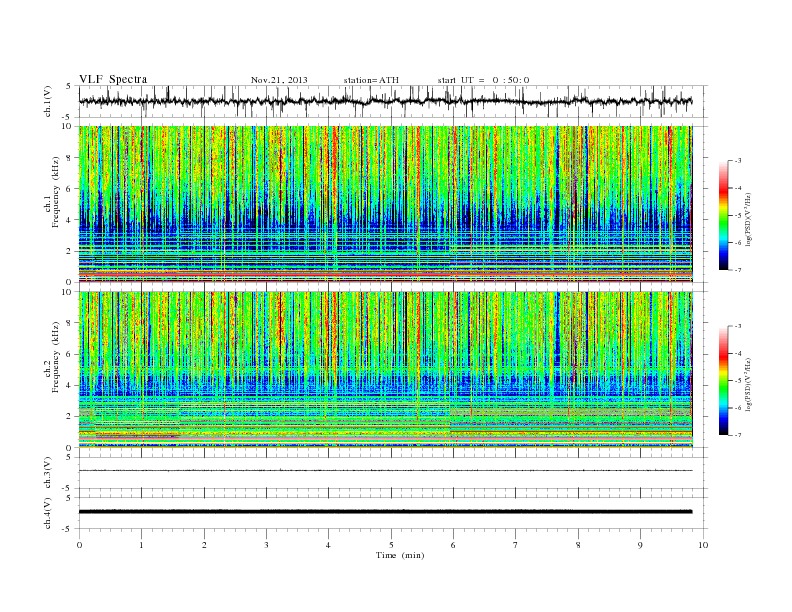Screen dimensions: 792x612
Task: Click the ch.1 colorbar "-7" tick value
Action: [x=738, y=270]
